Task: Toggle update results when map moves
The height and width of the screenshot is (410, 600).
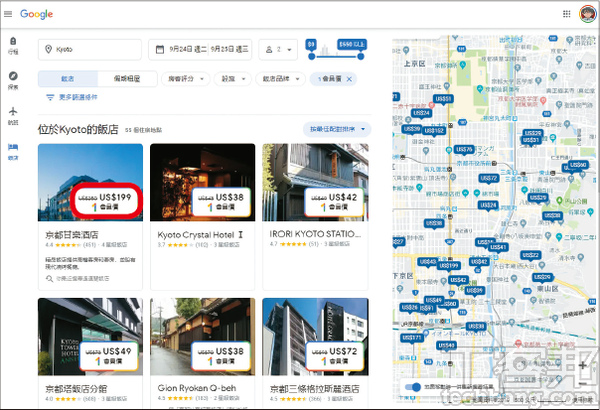Action: [413, 387]
